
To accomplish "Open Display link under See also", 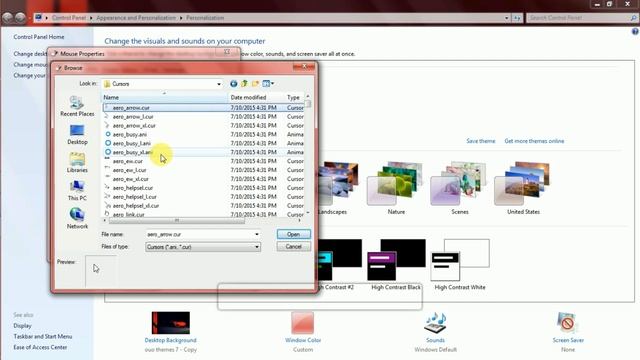I will (22, 326).
